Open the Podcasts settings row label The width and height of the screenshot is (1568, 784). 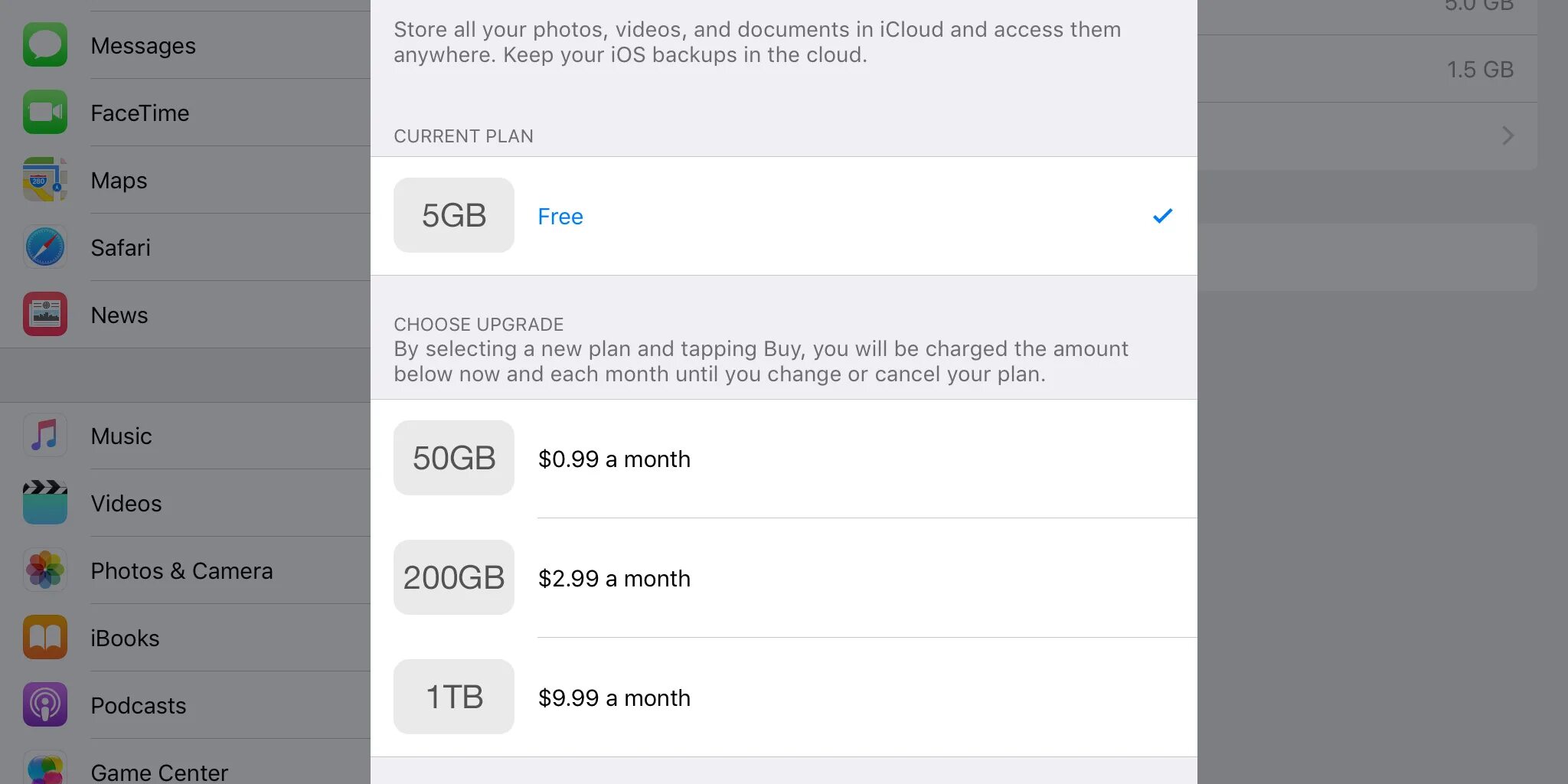click(139, 706)
